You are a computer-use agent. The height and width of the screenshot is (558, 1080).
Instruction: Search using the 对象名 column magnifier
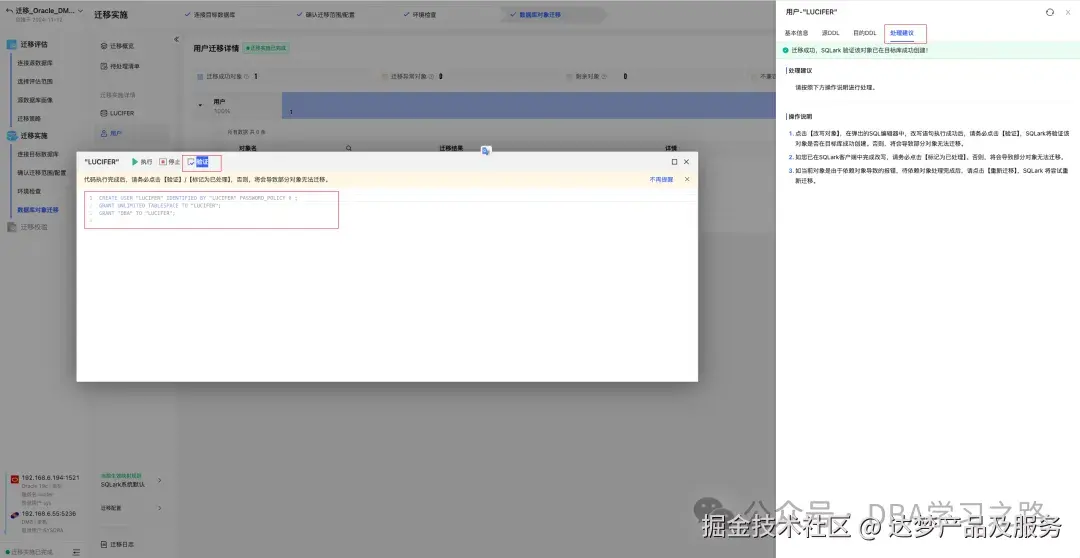coord(349,148)
